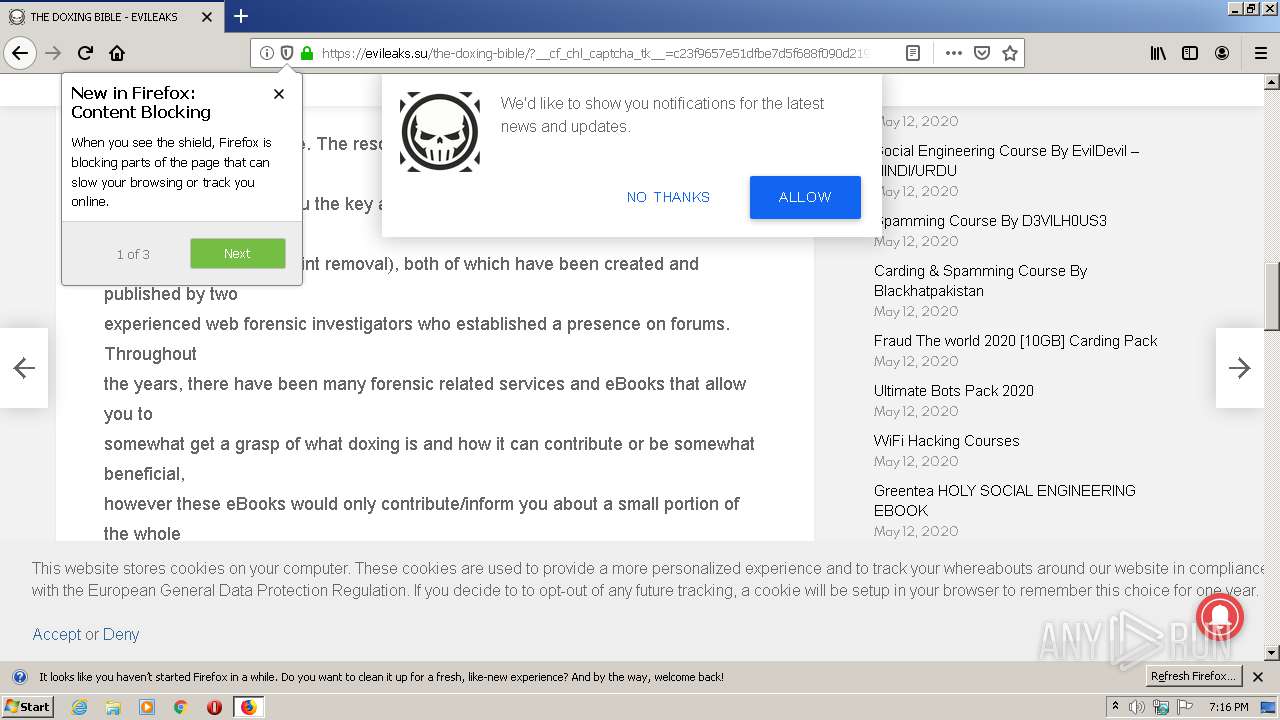The height and width of the screenshot is (720, 1280).
Task: Decline notifications with NO THANKS
Action: (x=668, y=197)
